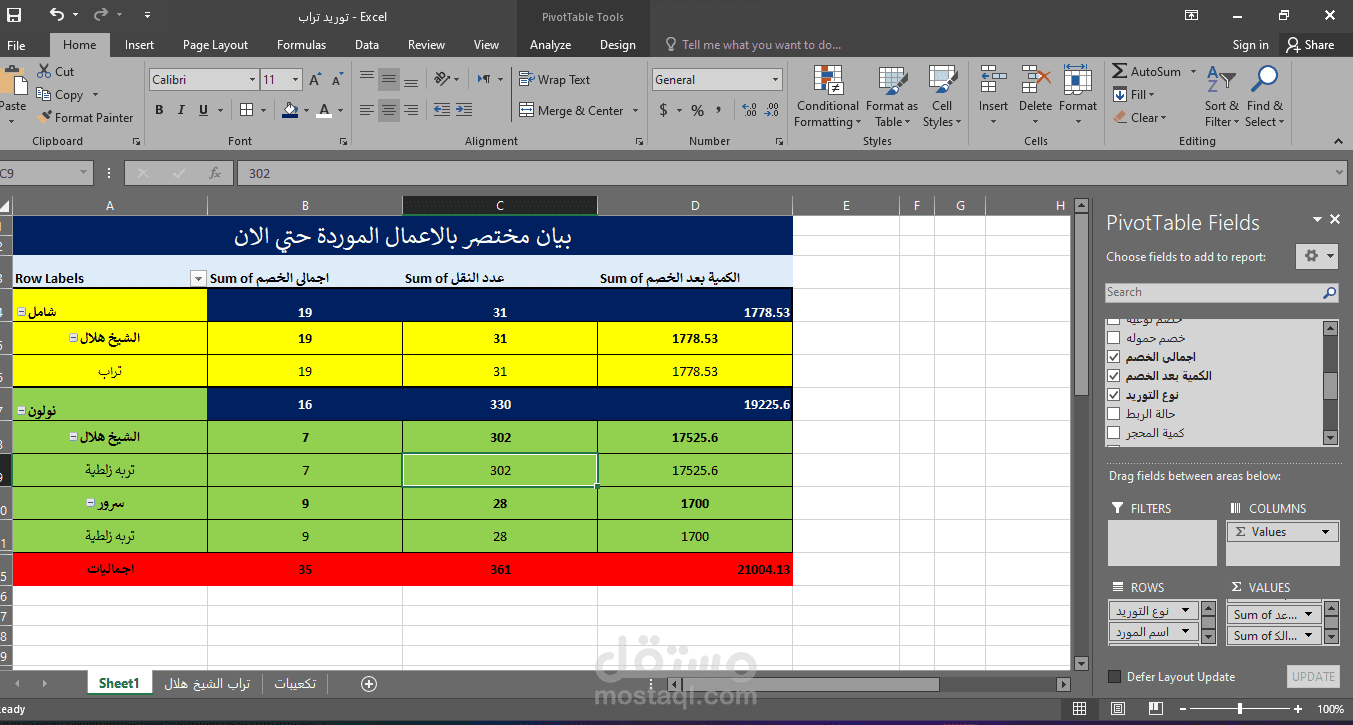Open Cell Styles gallery
This screenshot has height=725, width=1353.
(x=942, y=97)
